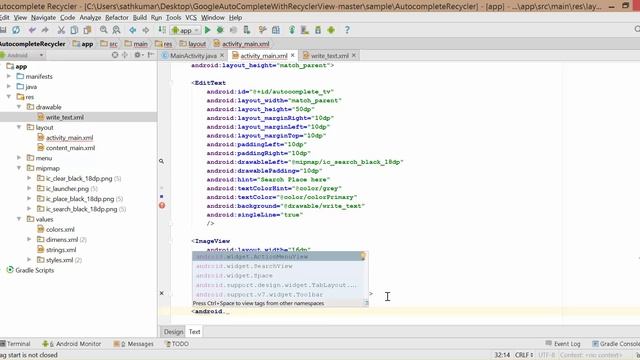
Task: Select content_main.xml in project tree
Action: point(70,148)
